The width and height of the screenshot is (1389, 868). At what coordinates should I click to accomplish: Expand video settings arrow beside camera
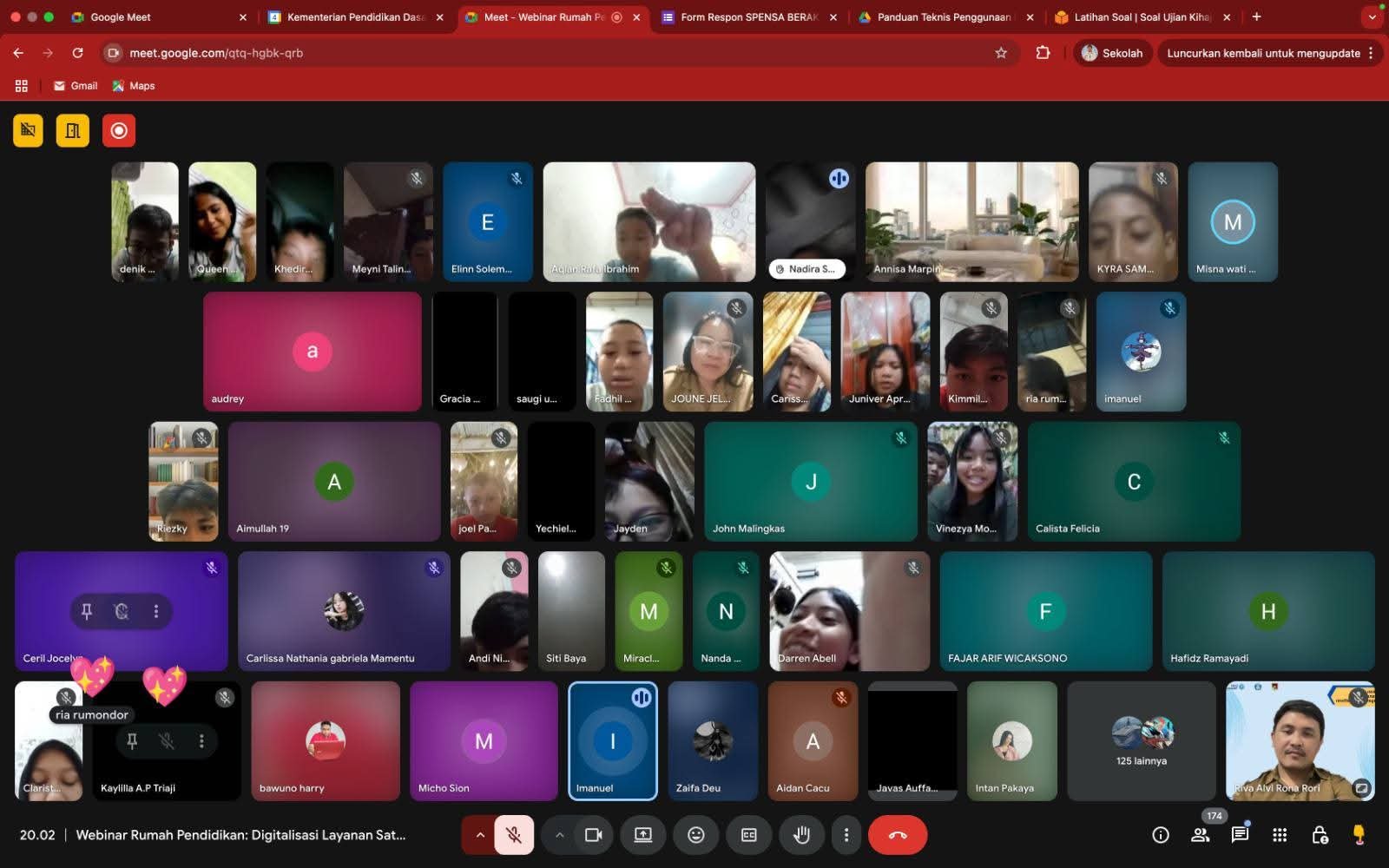point(560,835)
